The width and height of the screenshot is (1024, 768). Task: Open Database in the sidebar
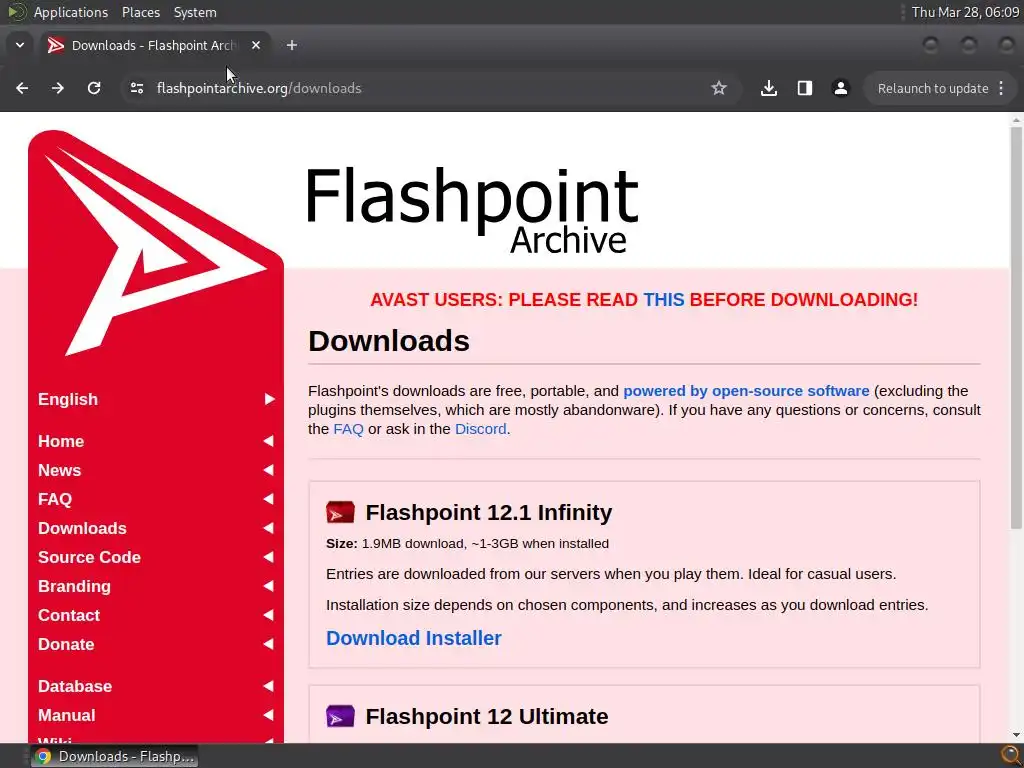click(x=75, y=686)
